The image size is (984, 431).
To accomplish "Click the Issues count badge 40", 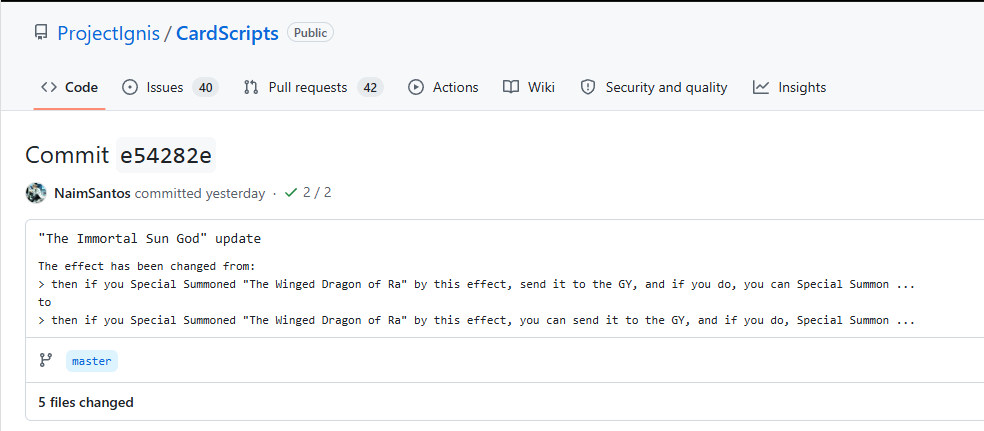I will pos(205,88).
